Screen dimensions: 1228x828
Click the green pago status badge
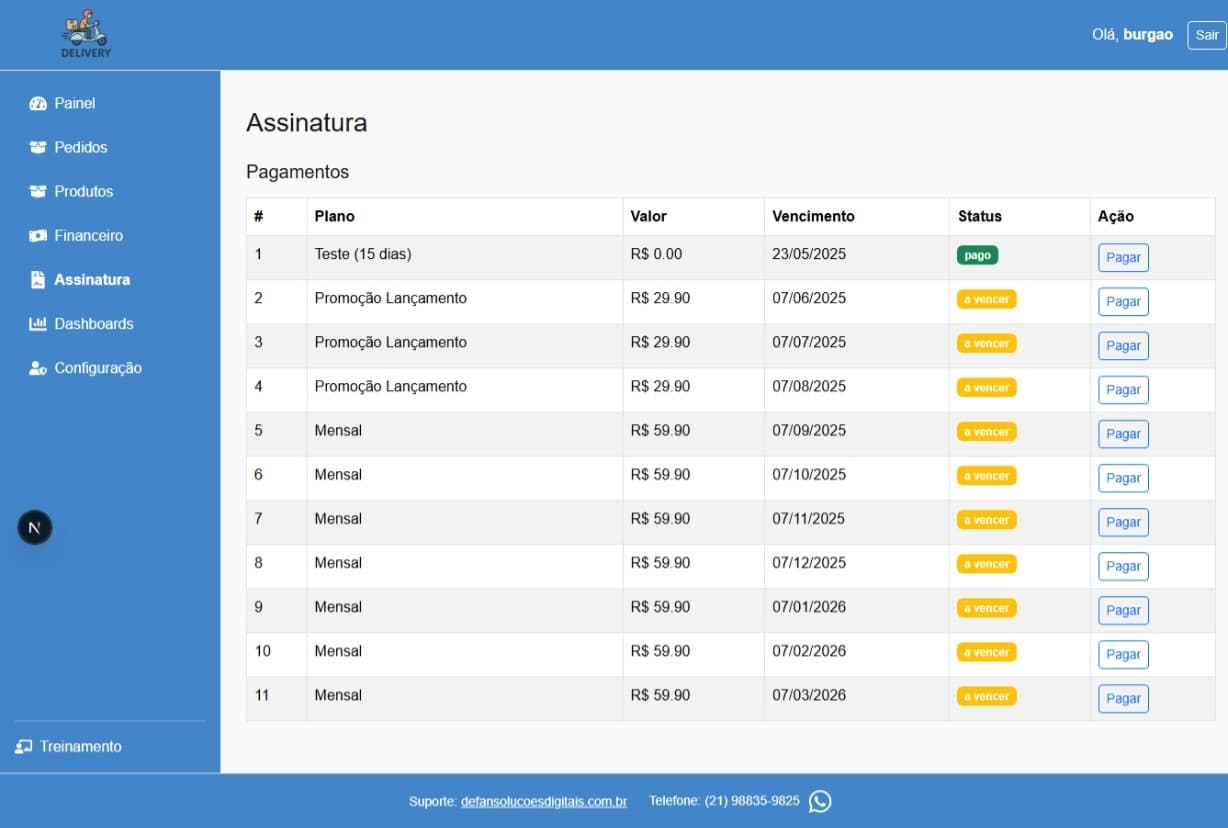tap(977, 255)
